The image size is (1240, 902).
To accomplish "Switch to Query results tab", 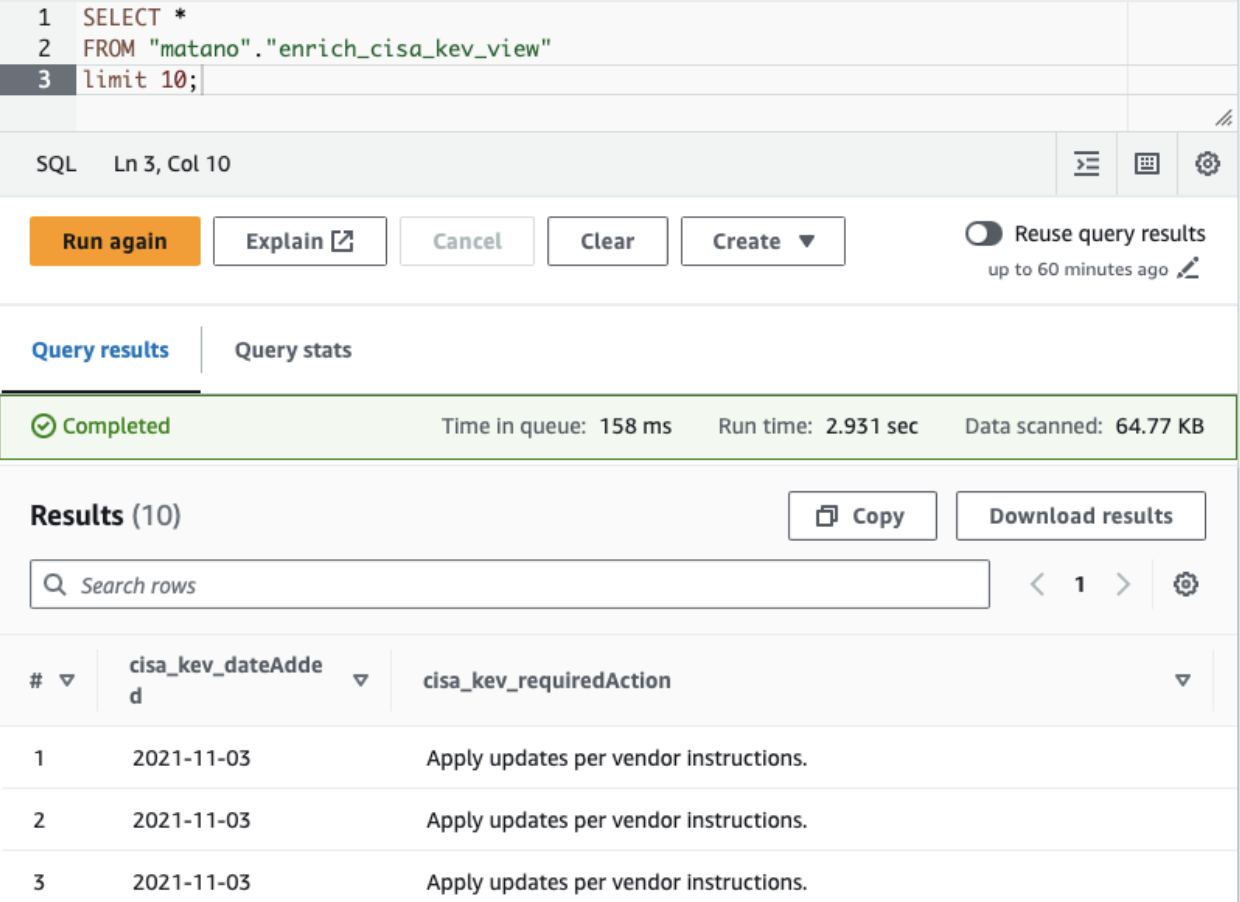I will 100,350.
